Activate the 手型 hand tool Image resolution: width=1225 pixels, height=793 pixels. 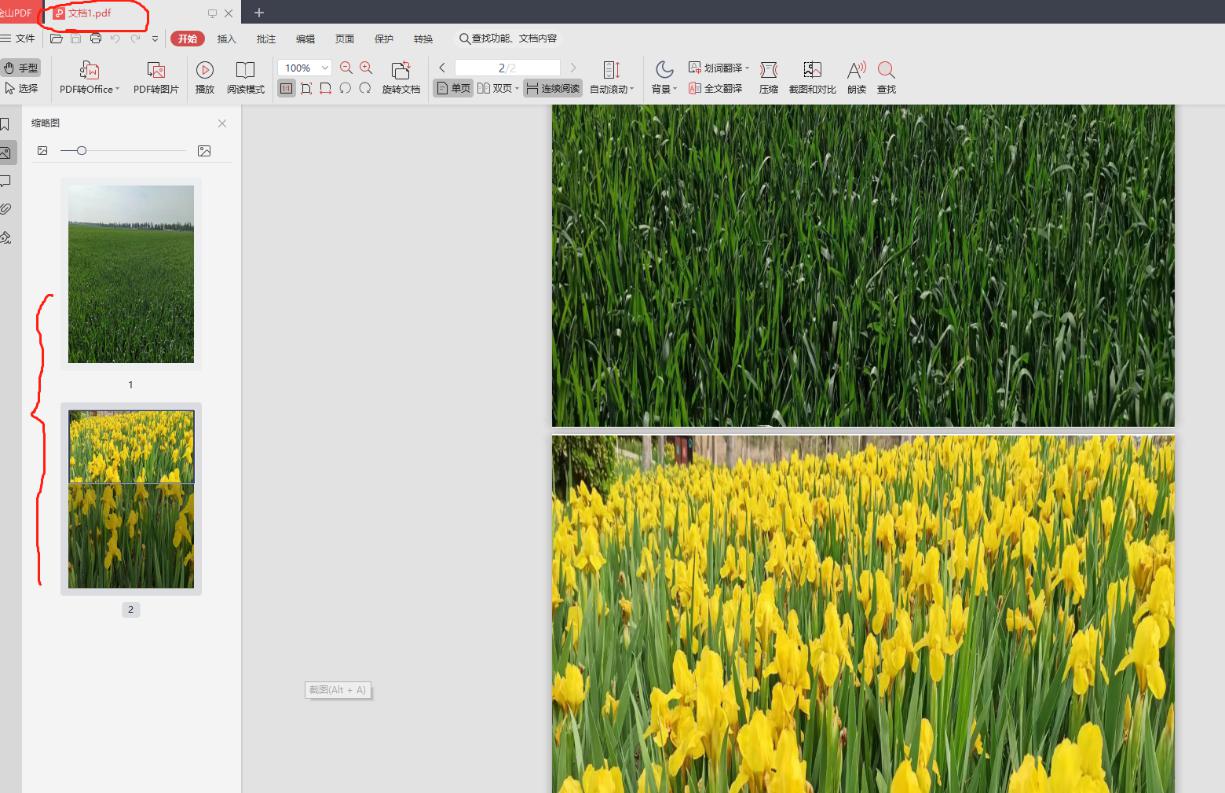tap(21, 68)
